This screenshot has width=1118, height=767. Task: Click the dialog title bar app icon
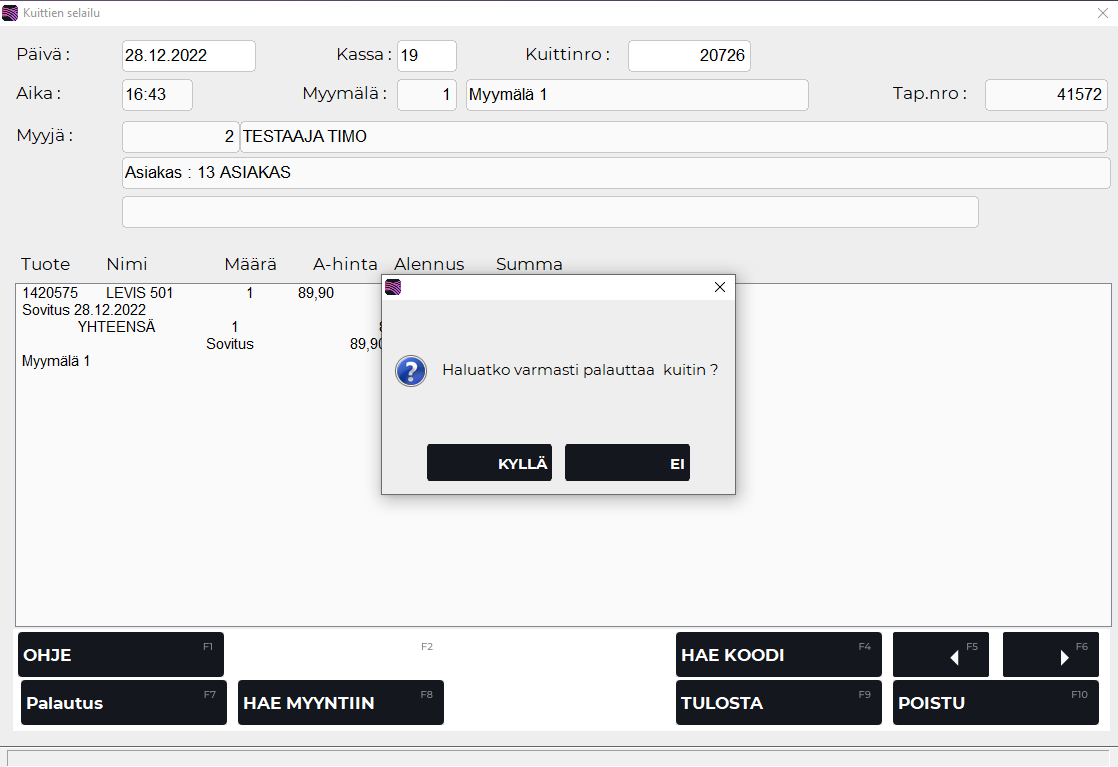click(x=393, y=287)
